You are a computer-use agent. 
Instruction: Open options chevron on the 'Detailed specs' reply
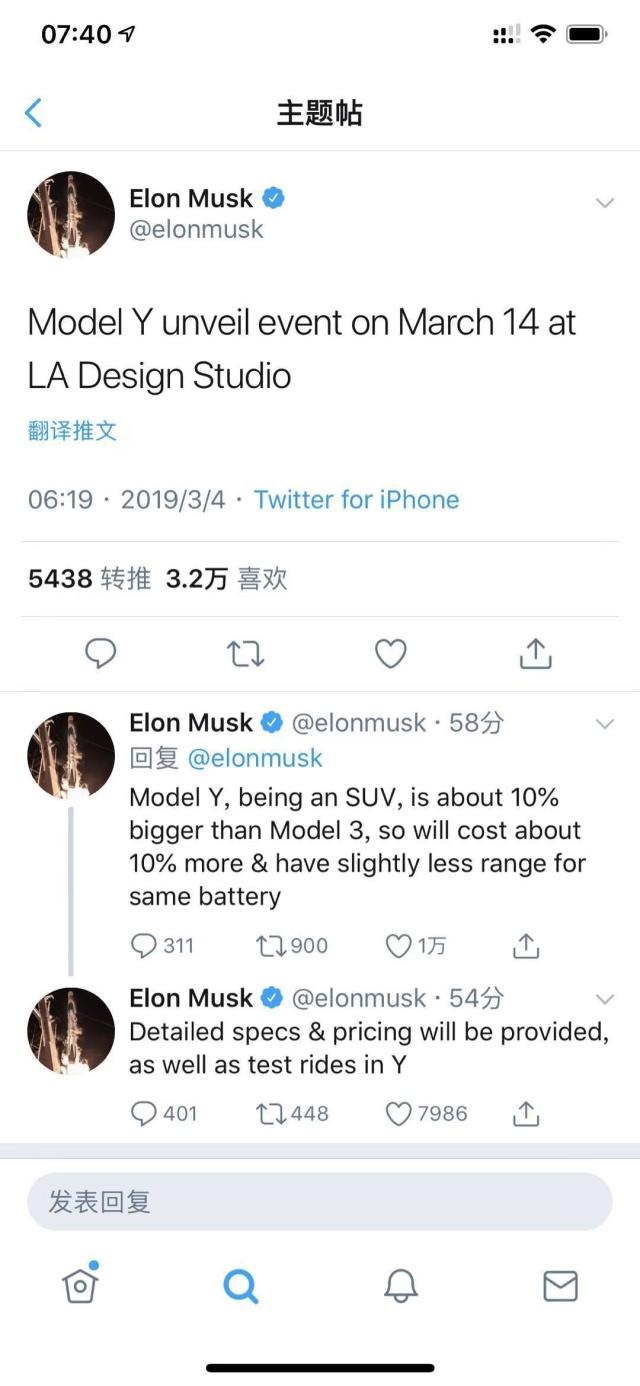604,996
